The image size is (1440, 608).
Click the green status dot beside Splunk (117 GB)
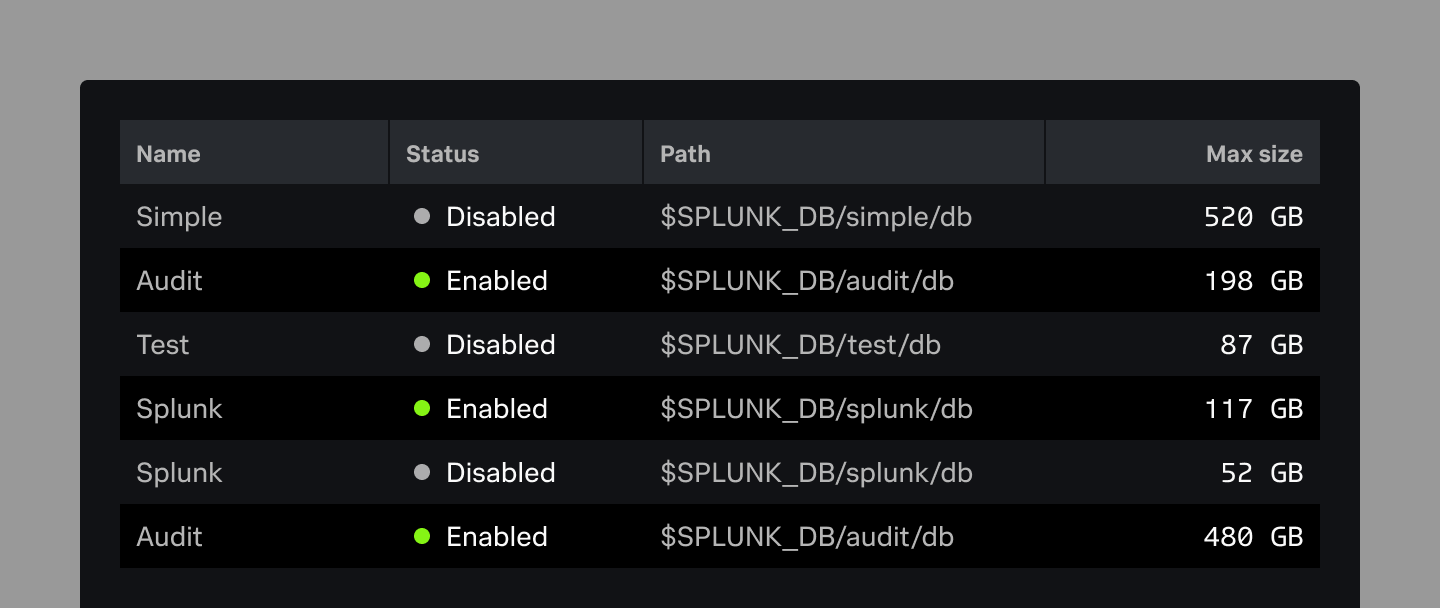coord(421,409)
